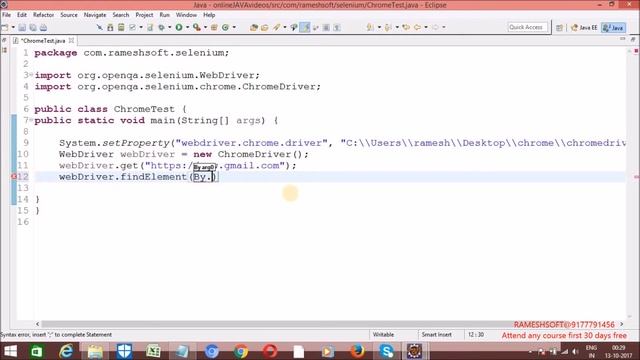Open File Explorer from the taskbar
Screen dimensions: 640x360
pyautogui.click(x=95, y=351)
